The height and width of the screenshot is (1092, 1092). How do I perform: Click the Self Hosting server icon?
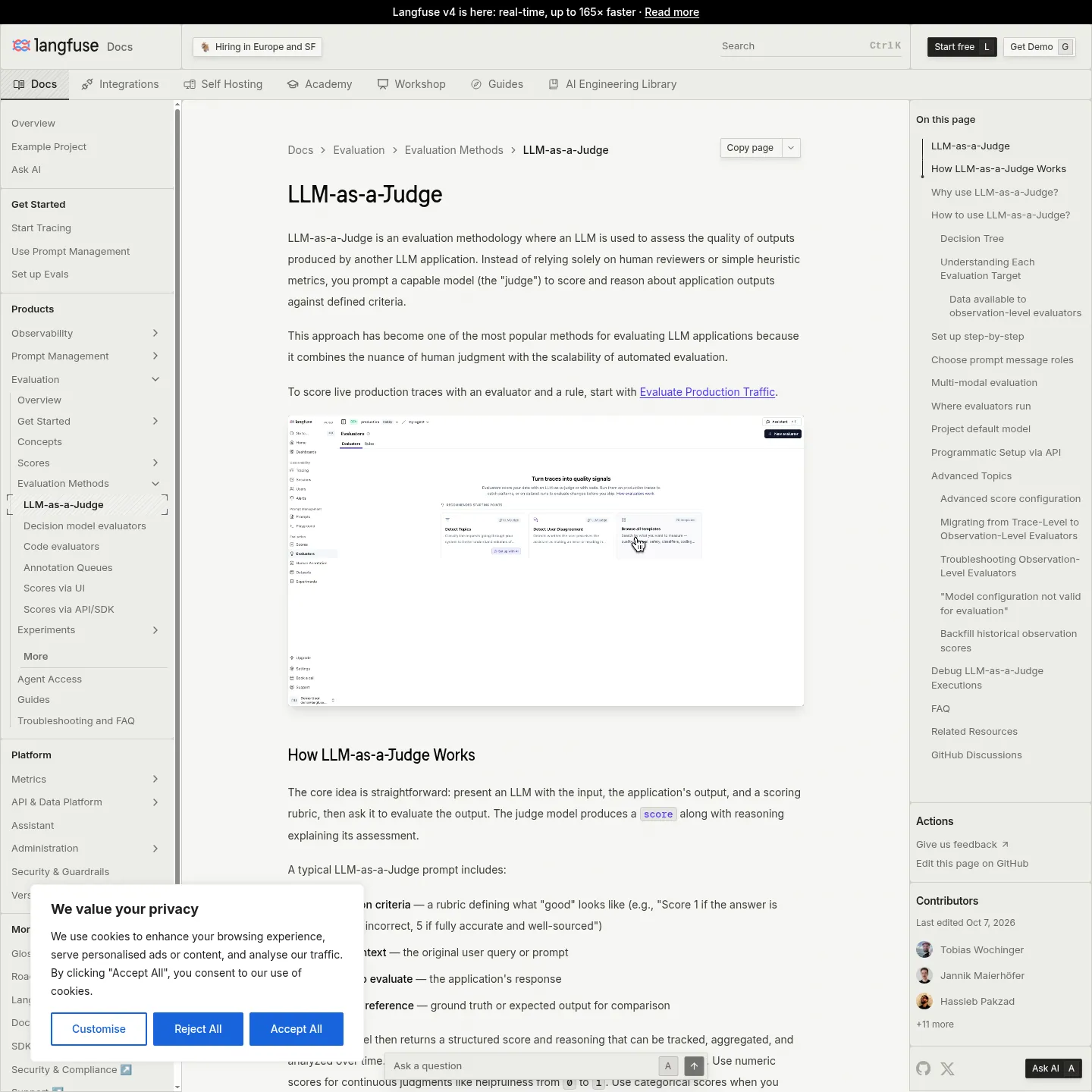[190, 84]
